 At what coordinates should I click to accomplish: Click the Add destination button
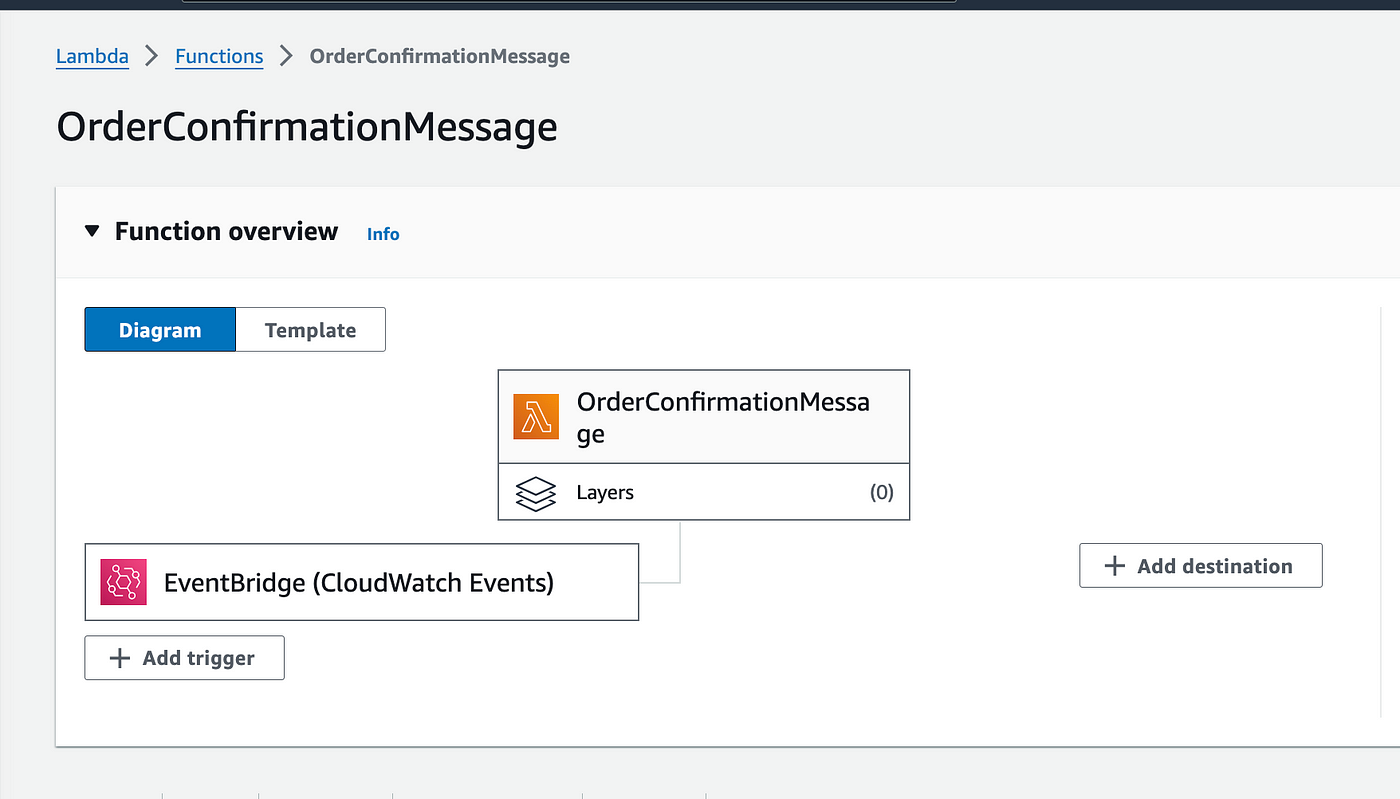(1201, 566)
